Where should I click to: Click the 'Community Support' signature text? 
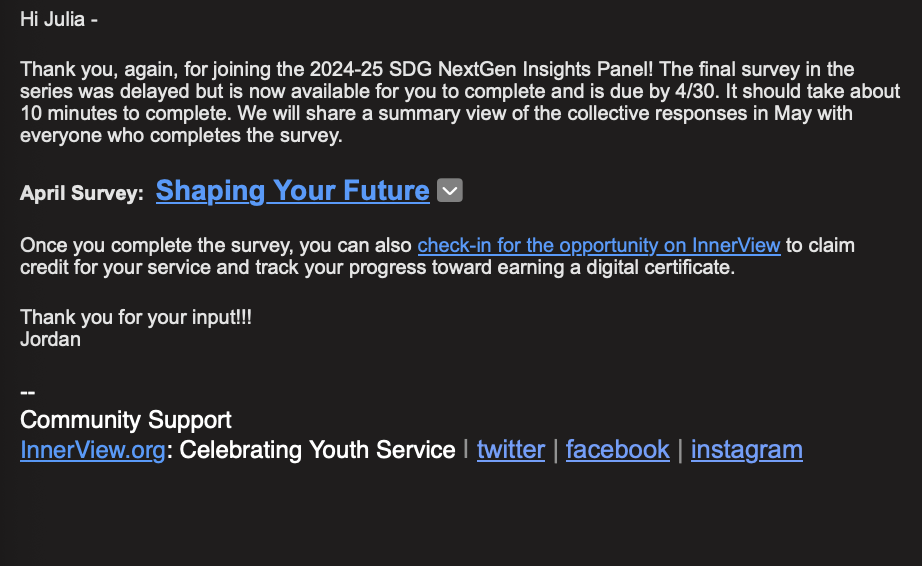click(x=126, y=420)
